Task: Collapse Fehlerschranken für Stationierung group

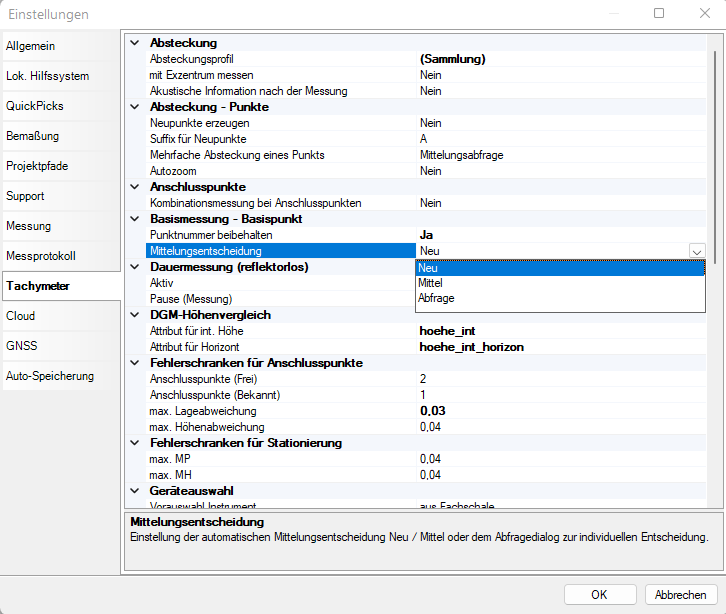Action: 135,443
